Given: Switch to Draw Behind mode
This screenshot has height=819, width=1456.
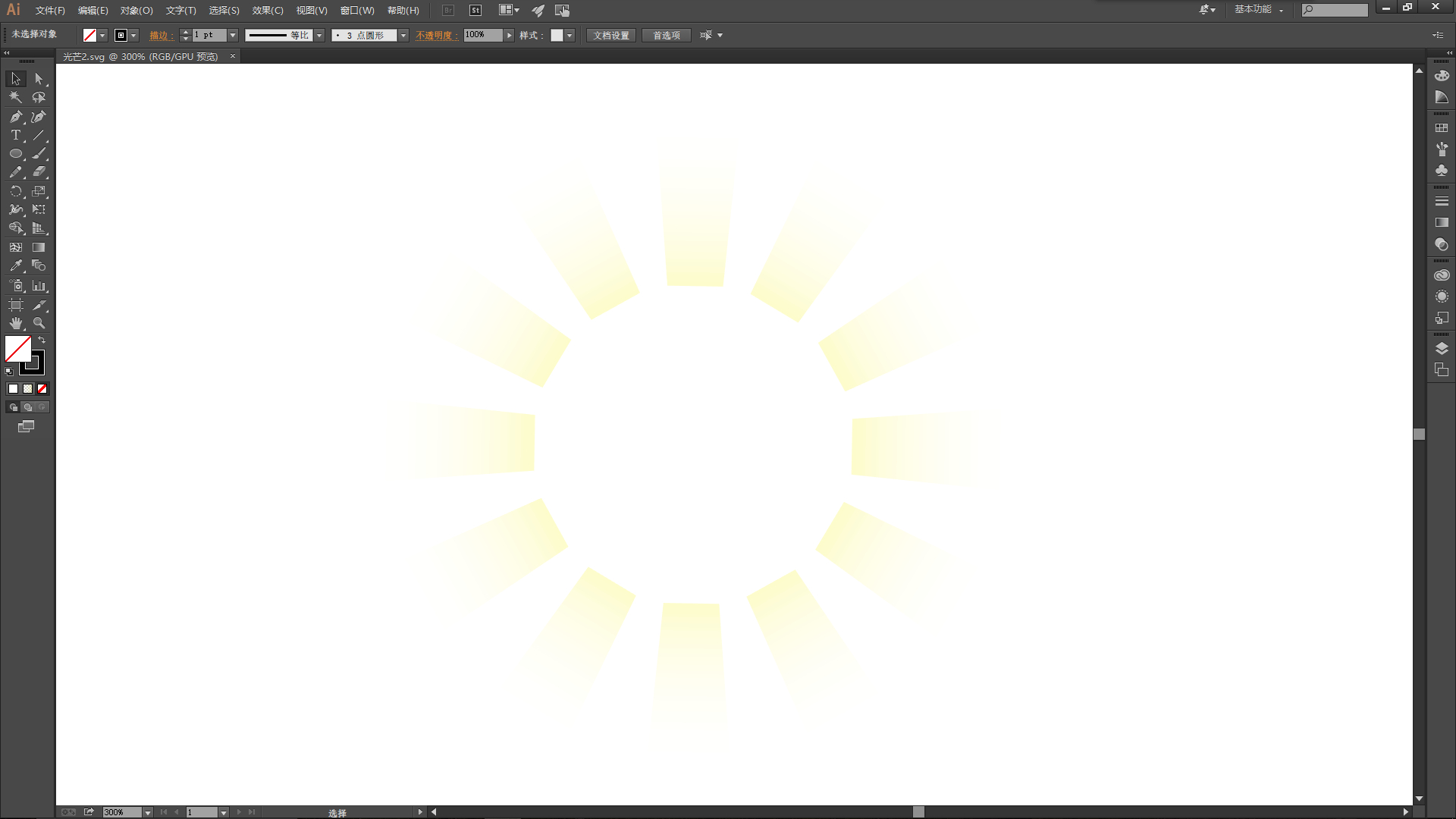Looking at the screenshot, I should point(28,407).
